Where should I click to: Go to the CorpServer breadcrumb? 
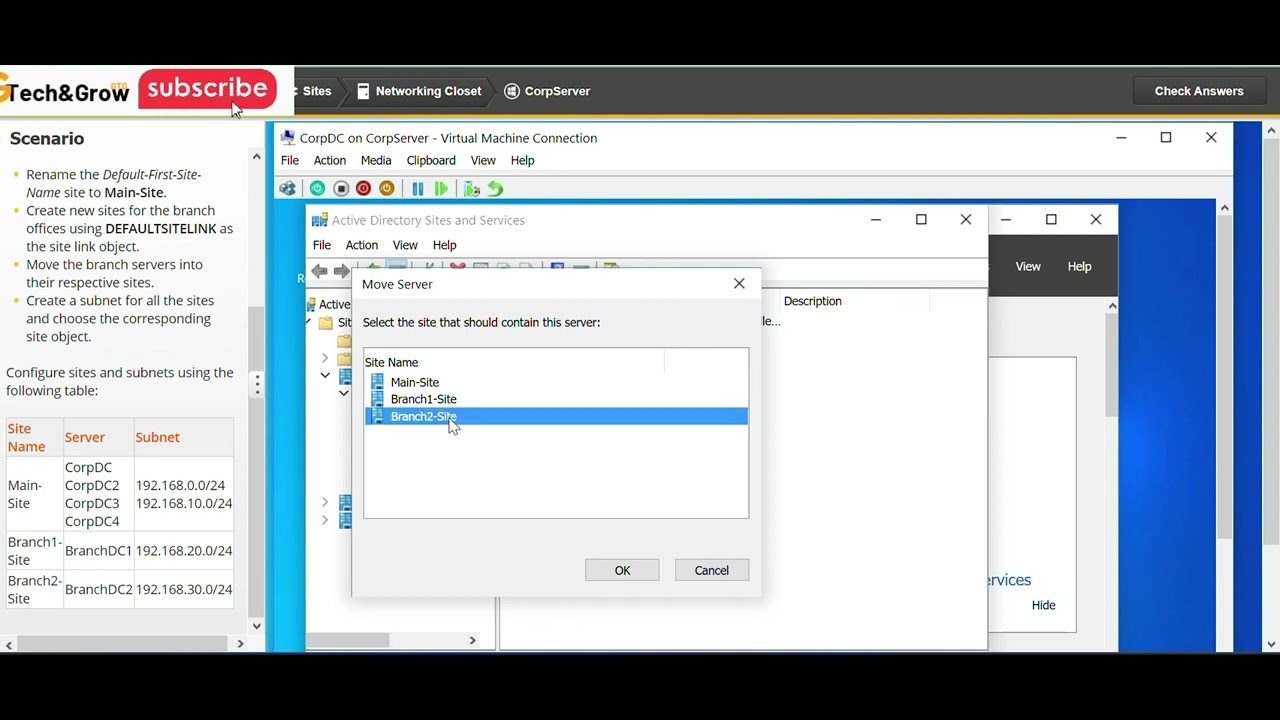557,91
